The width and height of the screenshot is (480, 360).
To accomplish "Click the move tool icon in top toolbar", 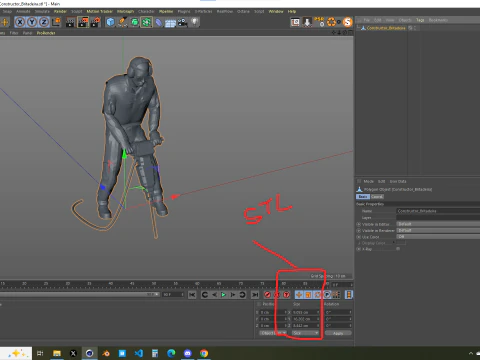I will [x=5, y=22].
